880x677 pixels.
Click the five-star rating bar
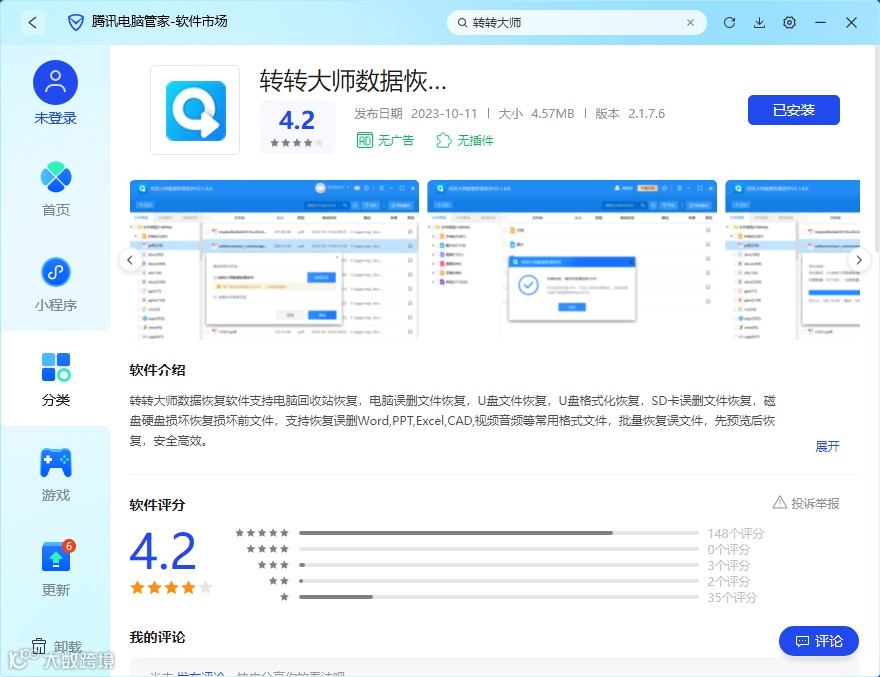point(498,533)
